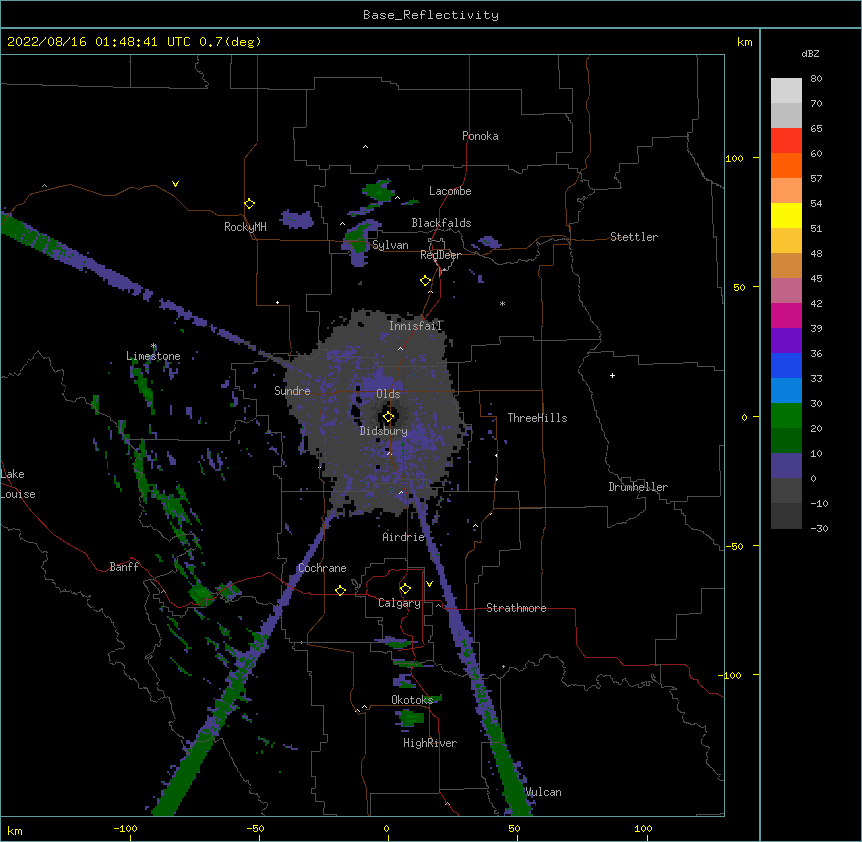Pick the magenta 39-42 dBZ legend swatch
862x842 pixels.
pyautogui.click(x=786, y=315)
